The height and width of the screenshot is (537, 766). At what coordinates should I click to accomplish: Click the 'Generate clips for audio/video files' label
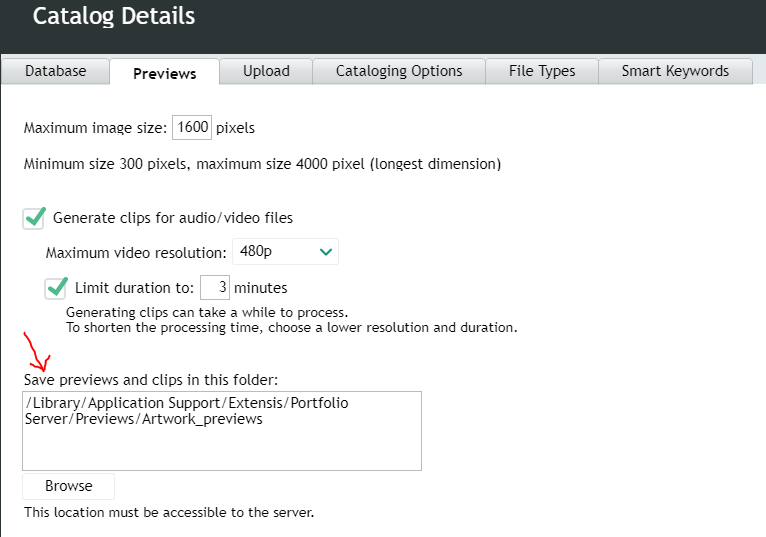172,218
